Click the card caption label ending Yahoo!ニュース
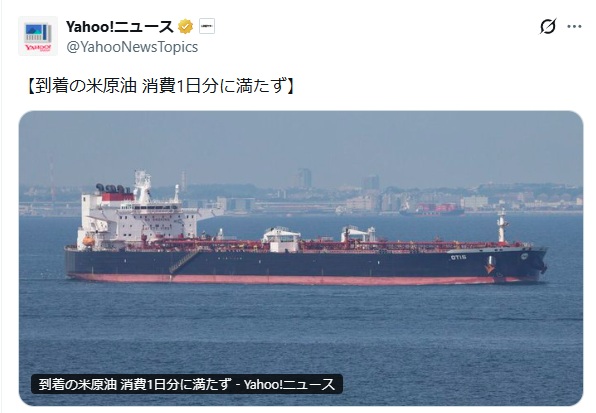Image resolution: width=596 pixels, height=413 pixels. tap(187, 384)
